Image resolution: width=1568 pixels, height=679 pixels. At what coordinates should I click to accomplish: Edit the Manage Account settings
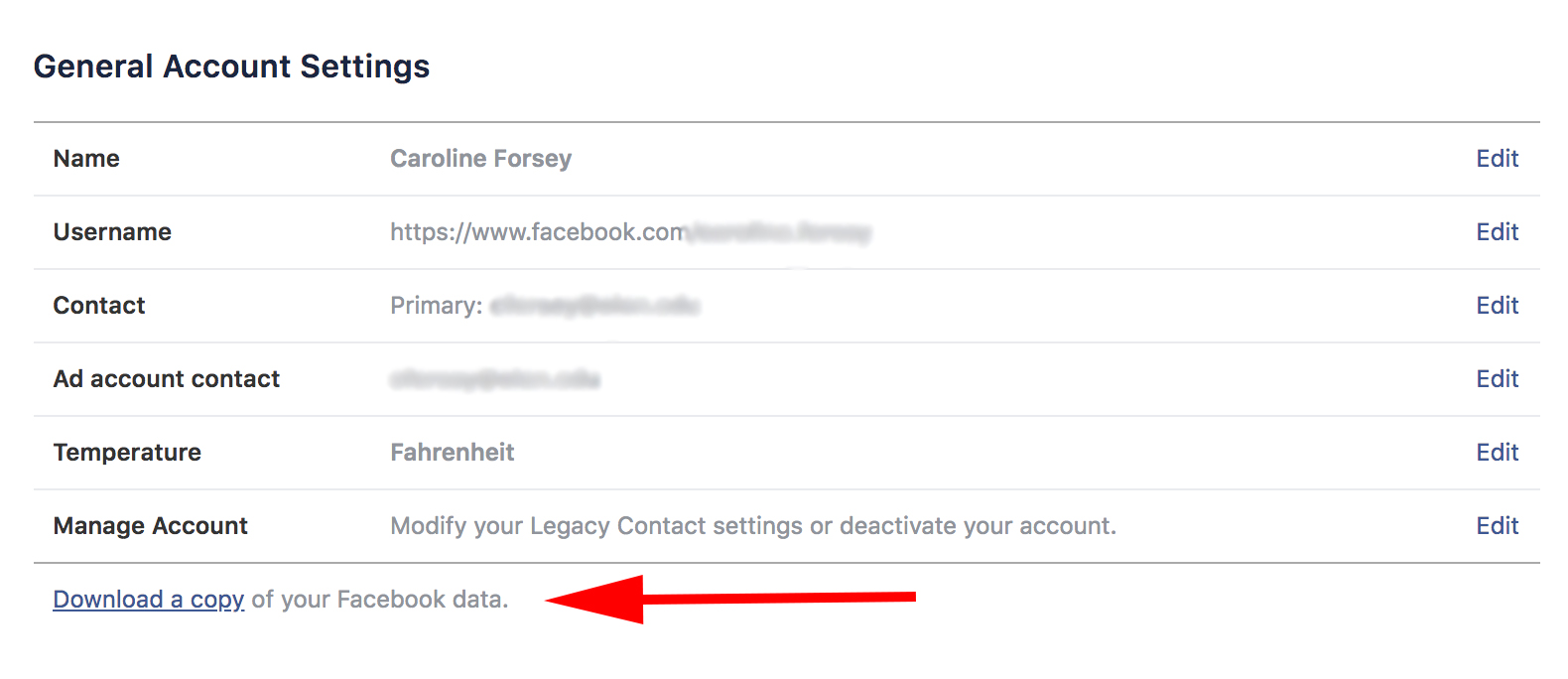click(1497, 526)
